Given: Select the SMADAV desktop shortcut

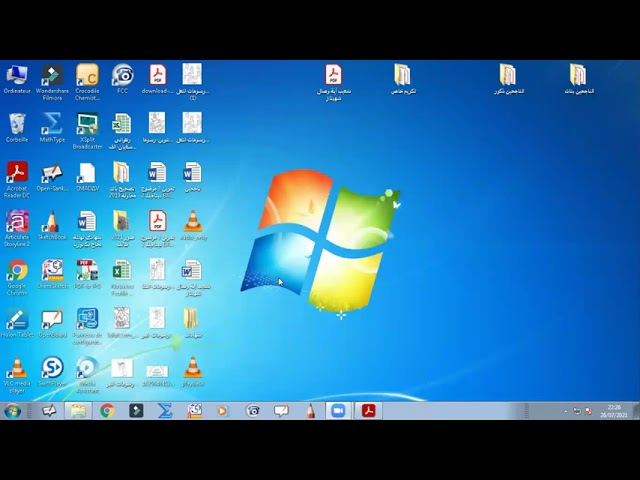Looking at the screenshot, I should click(x=87, y=177).
